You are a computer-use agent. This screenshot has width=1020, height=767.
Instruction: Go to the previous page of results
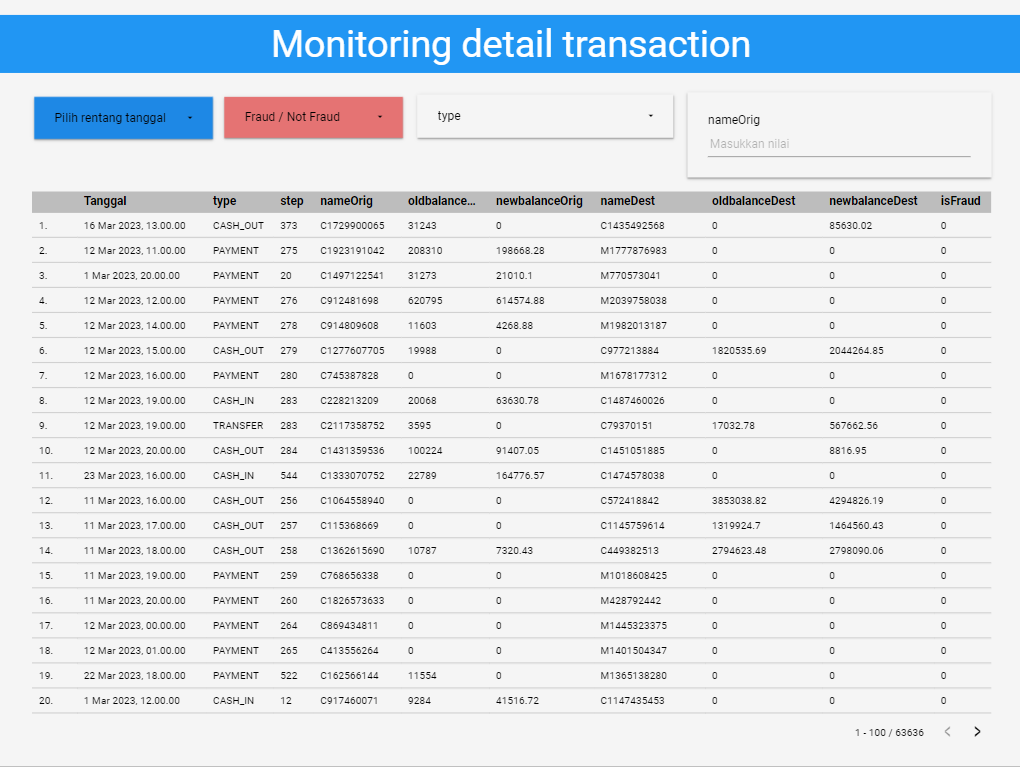click(x=946, y=733)
